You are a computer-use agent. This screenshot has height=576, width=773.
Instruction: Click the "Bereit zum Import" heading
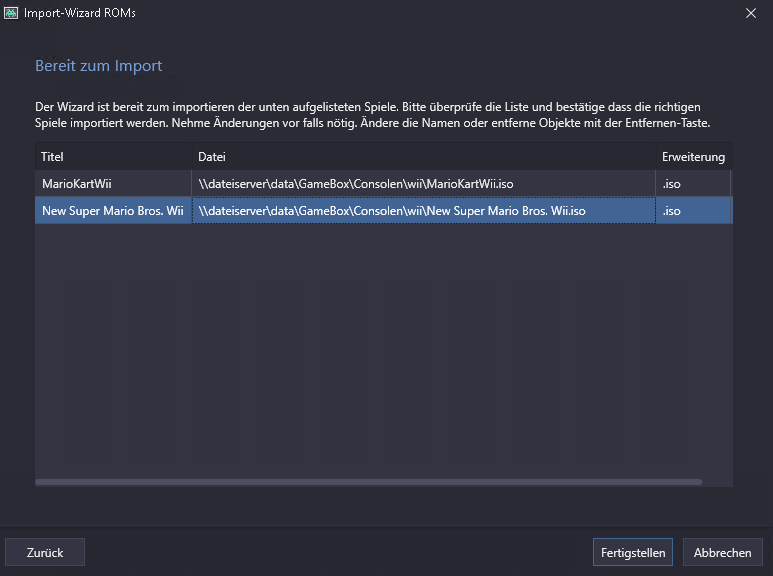click(x=98, y=66)
